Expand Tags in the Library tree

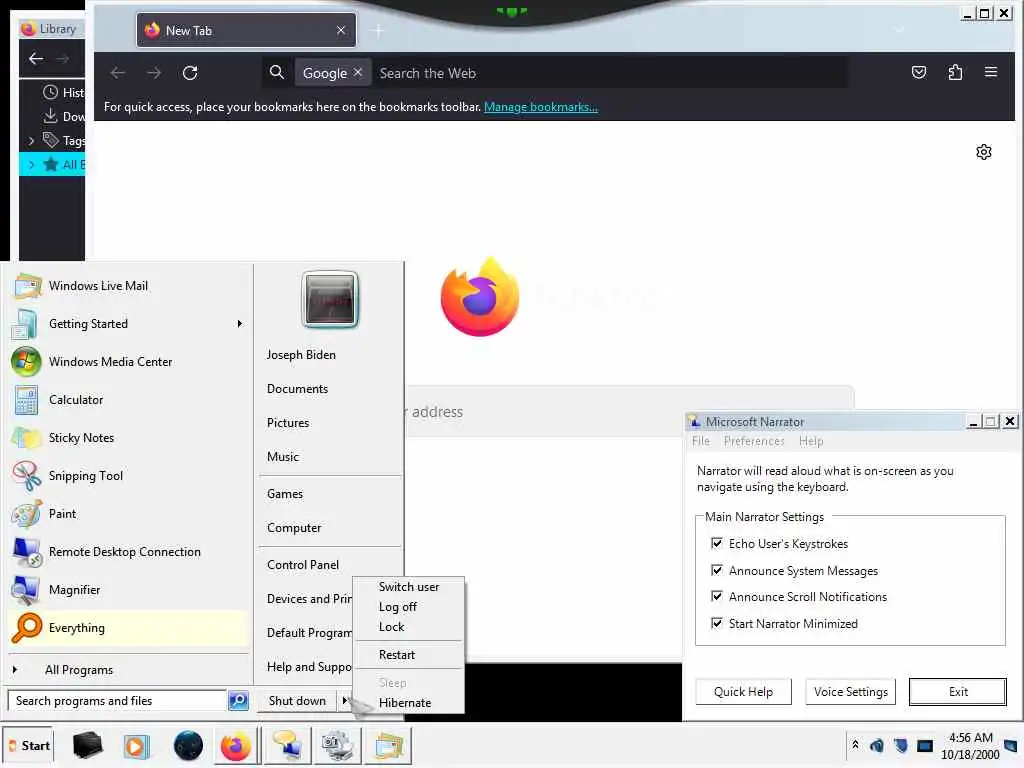(31, 140)
